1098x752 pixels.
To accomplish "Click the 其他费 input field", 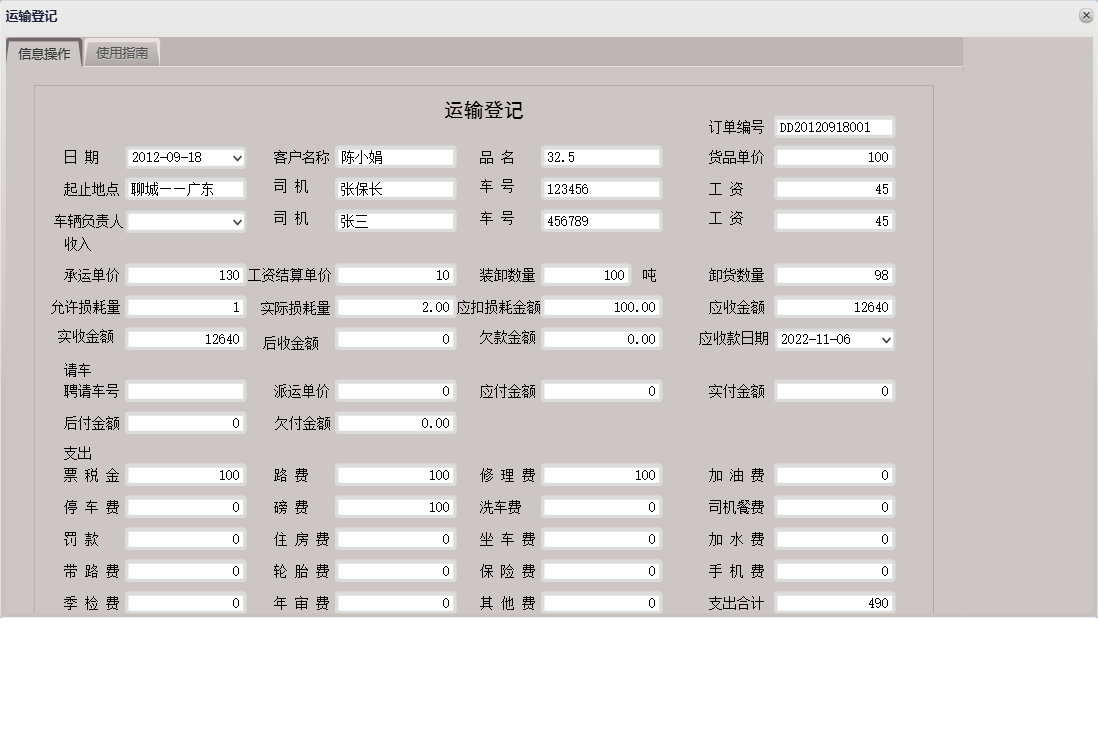I will click(601, 603).
